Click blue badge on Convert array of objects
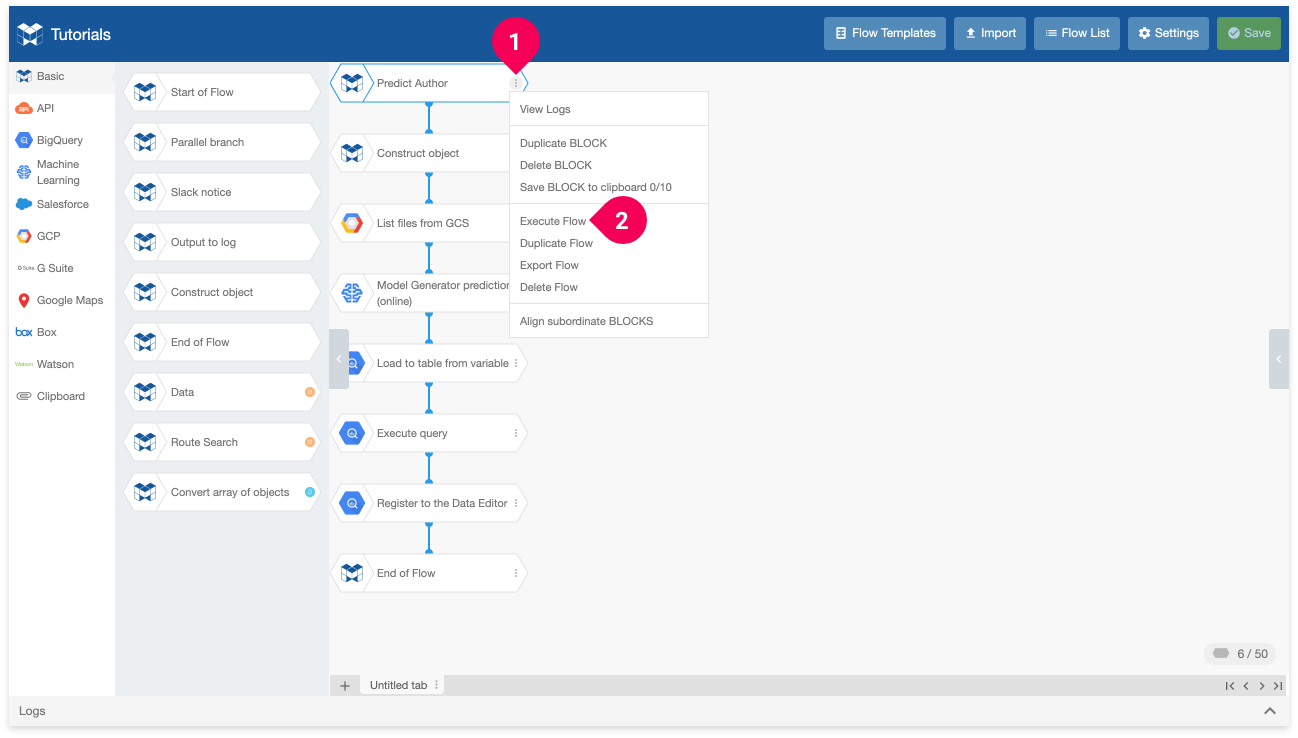Image resolution: width=1298 pixels, height=738 pixels. [310, 492]
